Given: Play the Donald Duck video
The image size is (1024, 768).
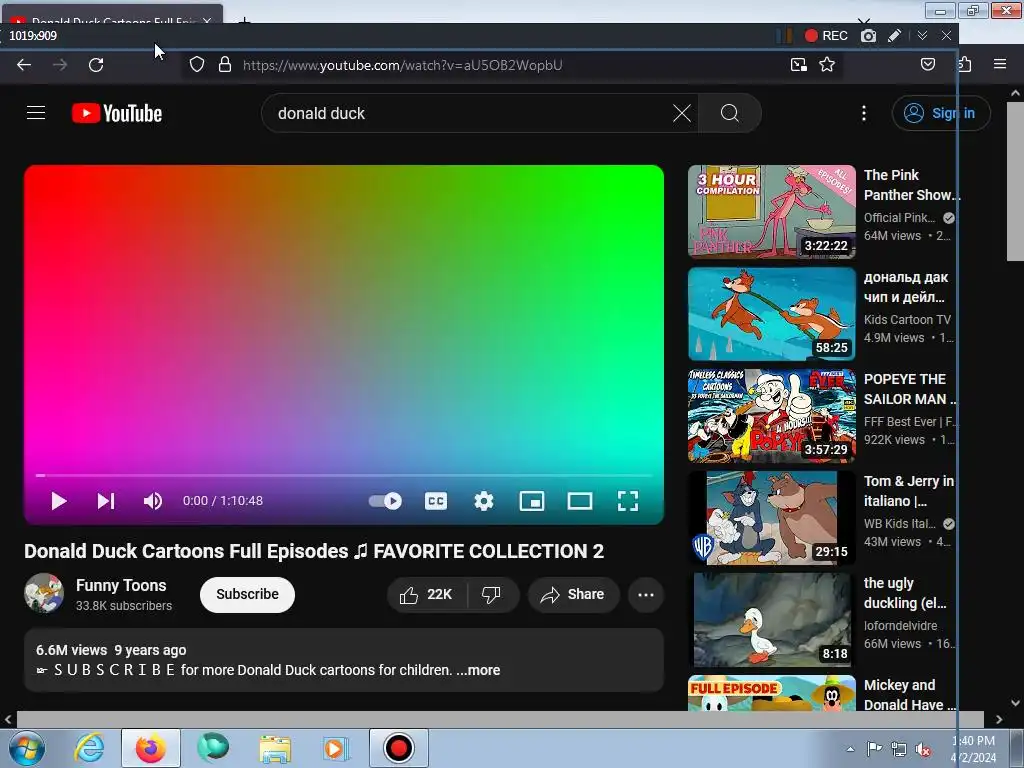Looking at the screenshot, I should (59, 501).
